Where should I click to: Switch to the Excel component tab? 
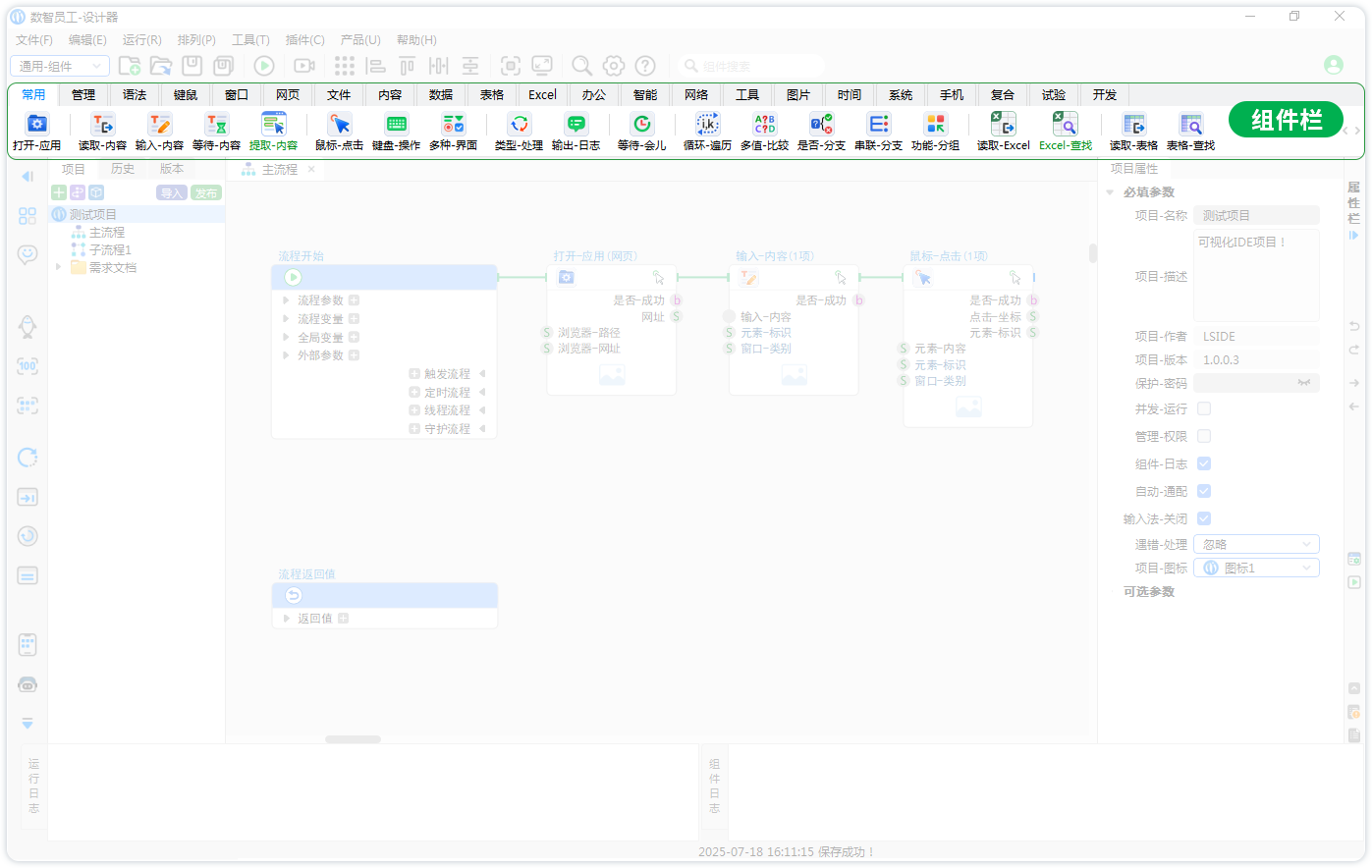coord(542,95)
